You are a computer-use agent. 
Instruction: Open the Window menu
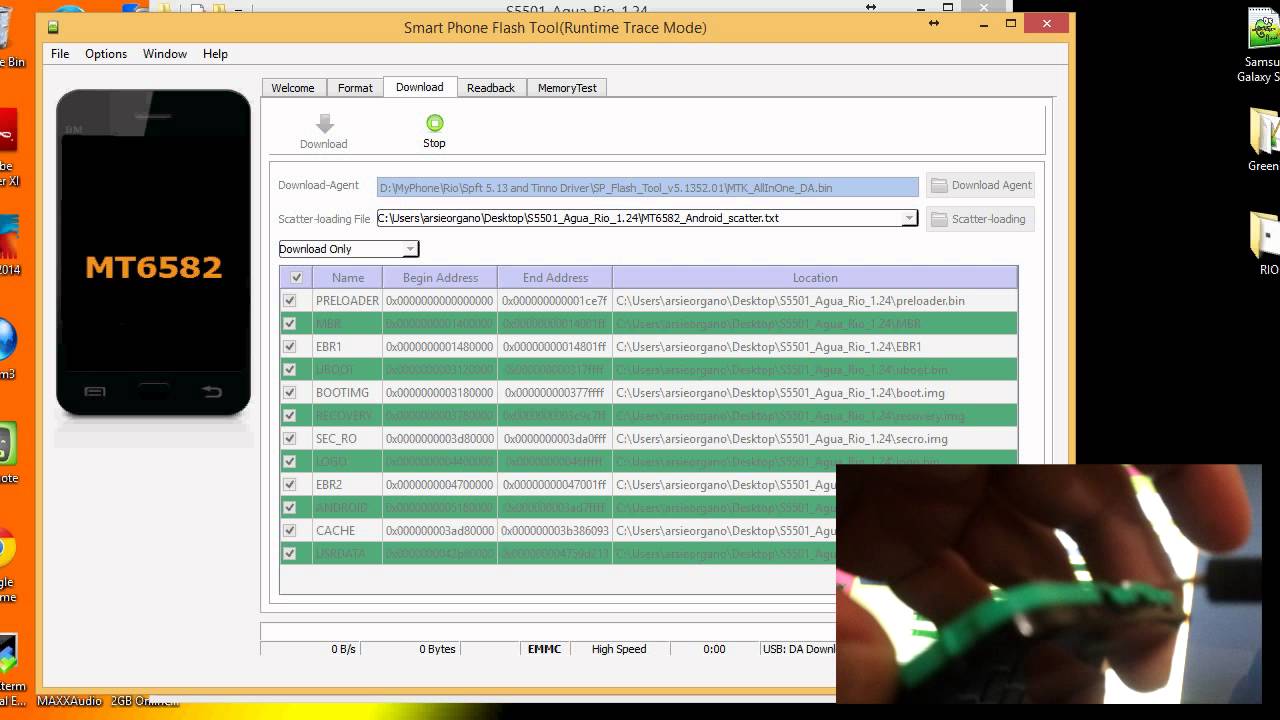165,54
